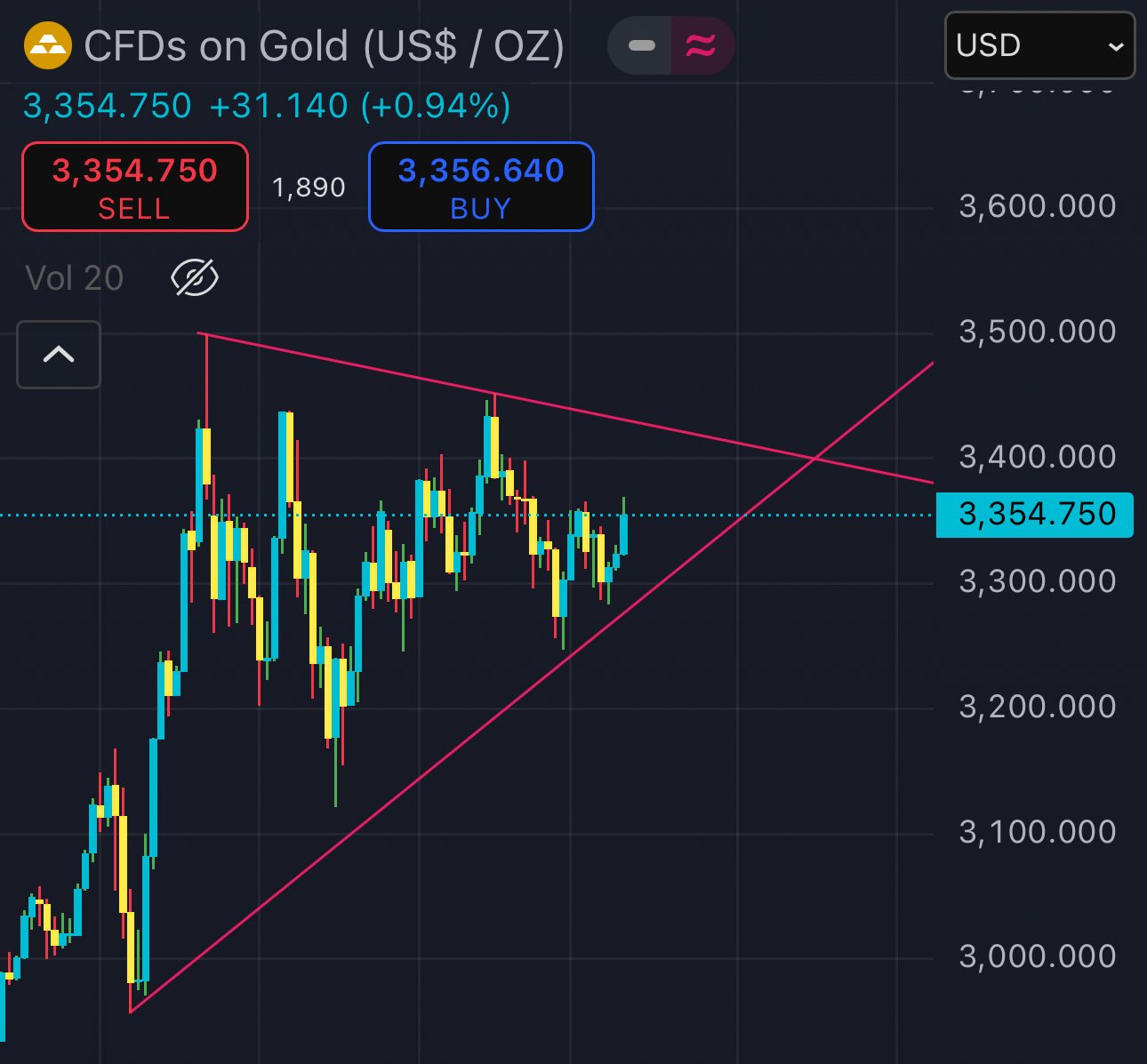1147x1064 pixels.
Task: Click the 3,000.000 price axis label
Action: [1037, 956]
